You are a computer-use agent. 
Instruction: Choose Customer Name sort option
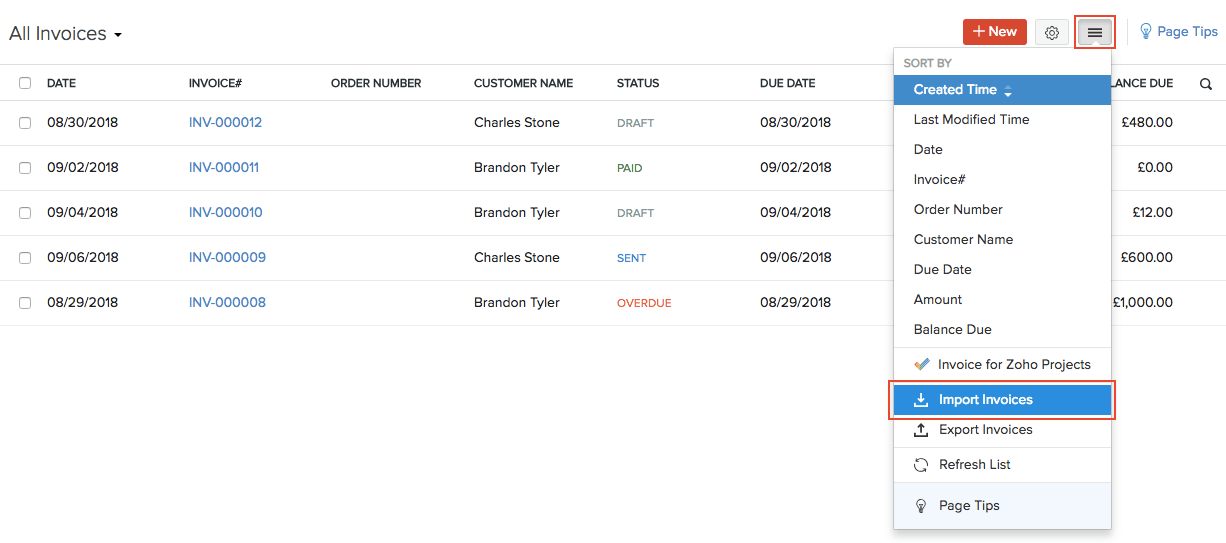pyautogui.click(x=963, y=240)
